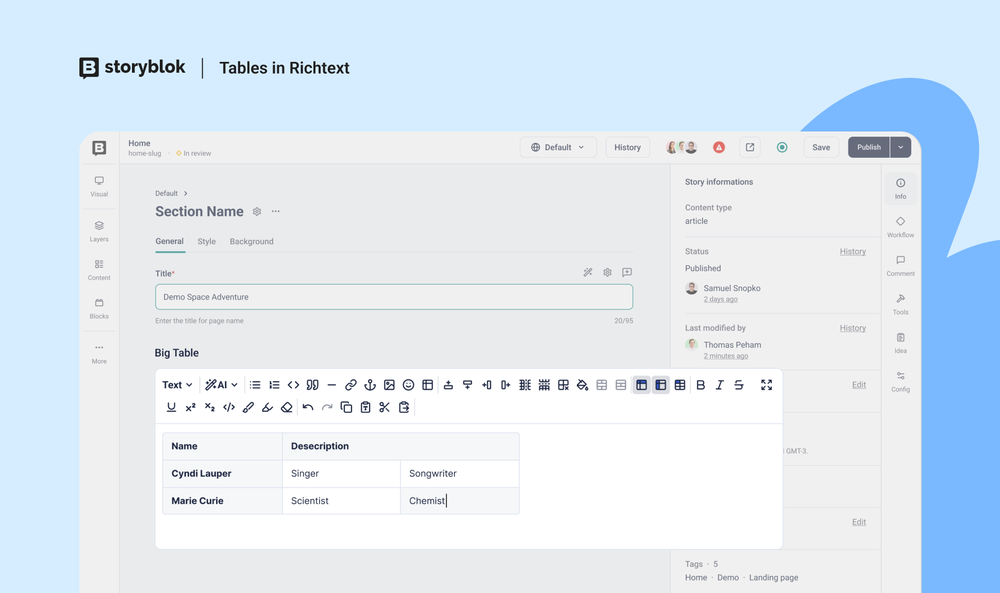Click the Save button

[820, 146]
